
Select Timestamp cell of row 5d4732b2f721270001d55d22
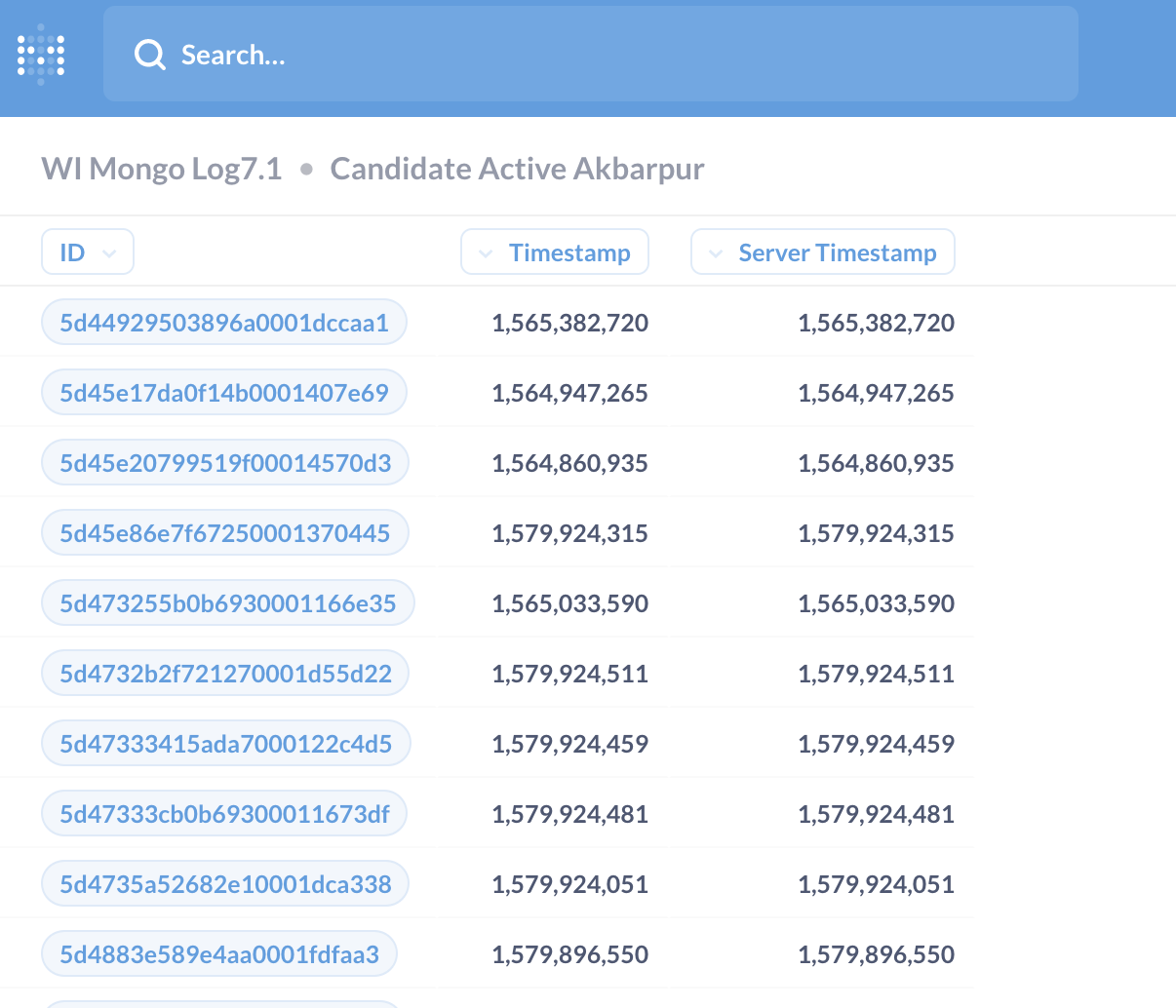pos(570,674)
